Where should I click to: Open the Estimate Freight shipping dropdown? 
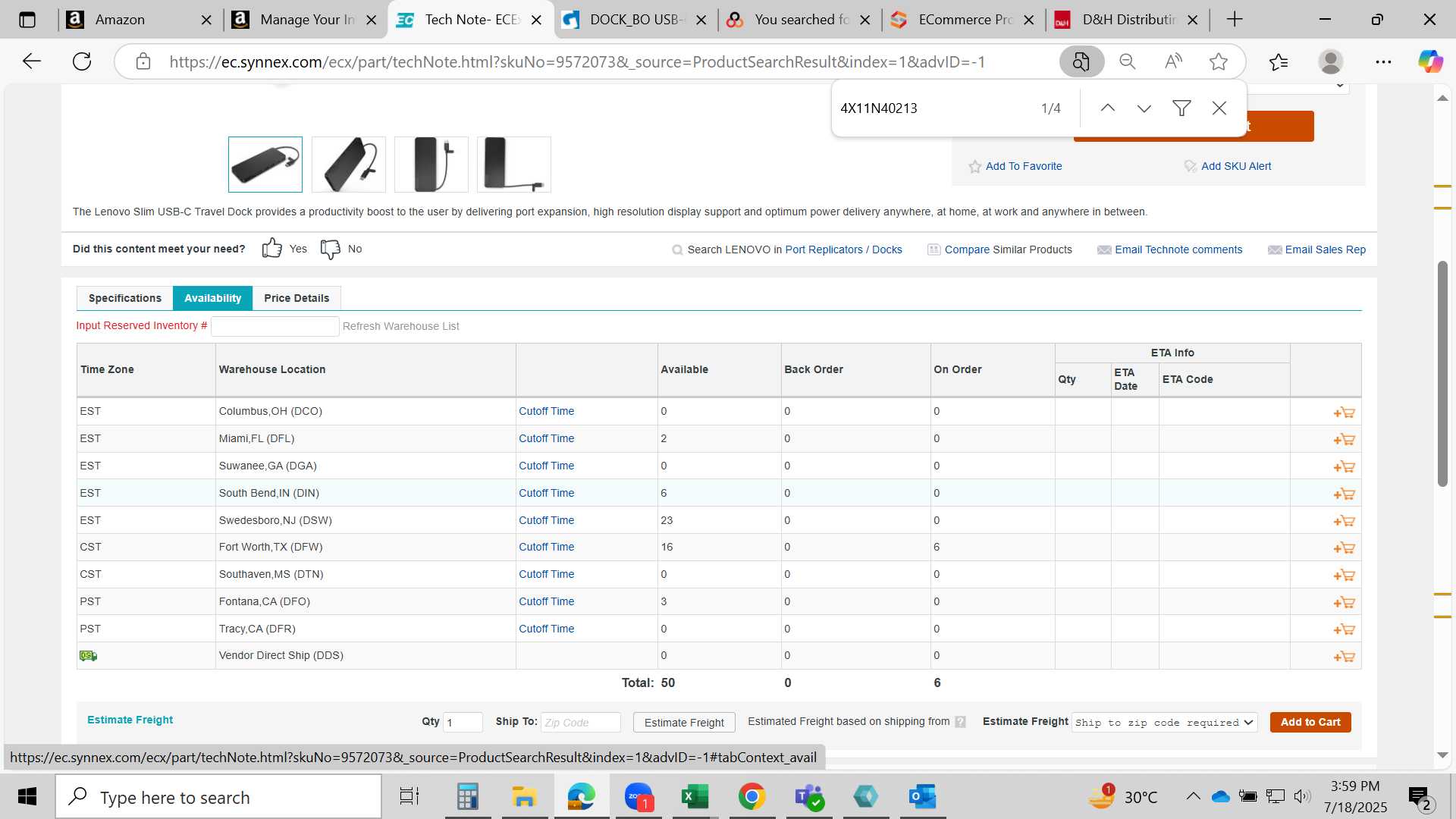pyautogui.click(x=1165, y=723)
